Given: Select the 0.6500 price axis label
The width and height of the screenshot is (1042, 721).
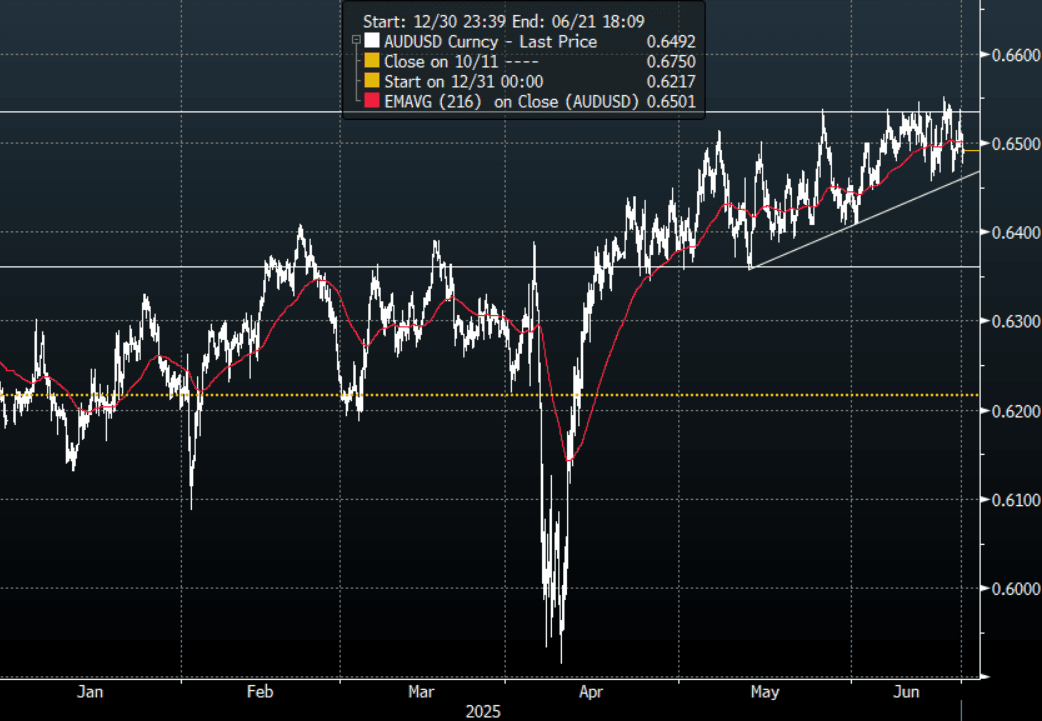Looking at the screenshot, I should coord(1015,144).
